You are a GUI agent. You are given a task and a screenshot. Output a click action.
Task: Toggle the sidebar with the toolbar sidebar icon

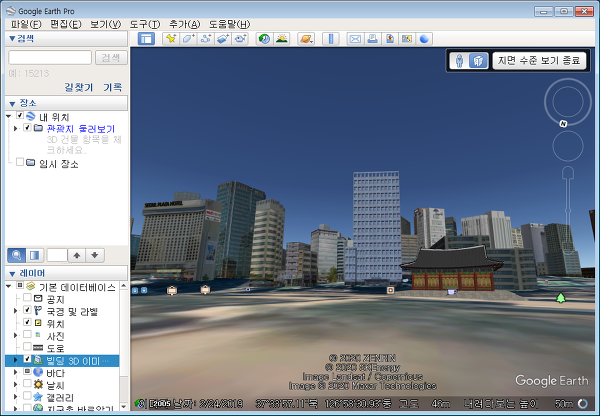click(x=146, y=39)
